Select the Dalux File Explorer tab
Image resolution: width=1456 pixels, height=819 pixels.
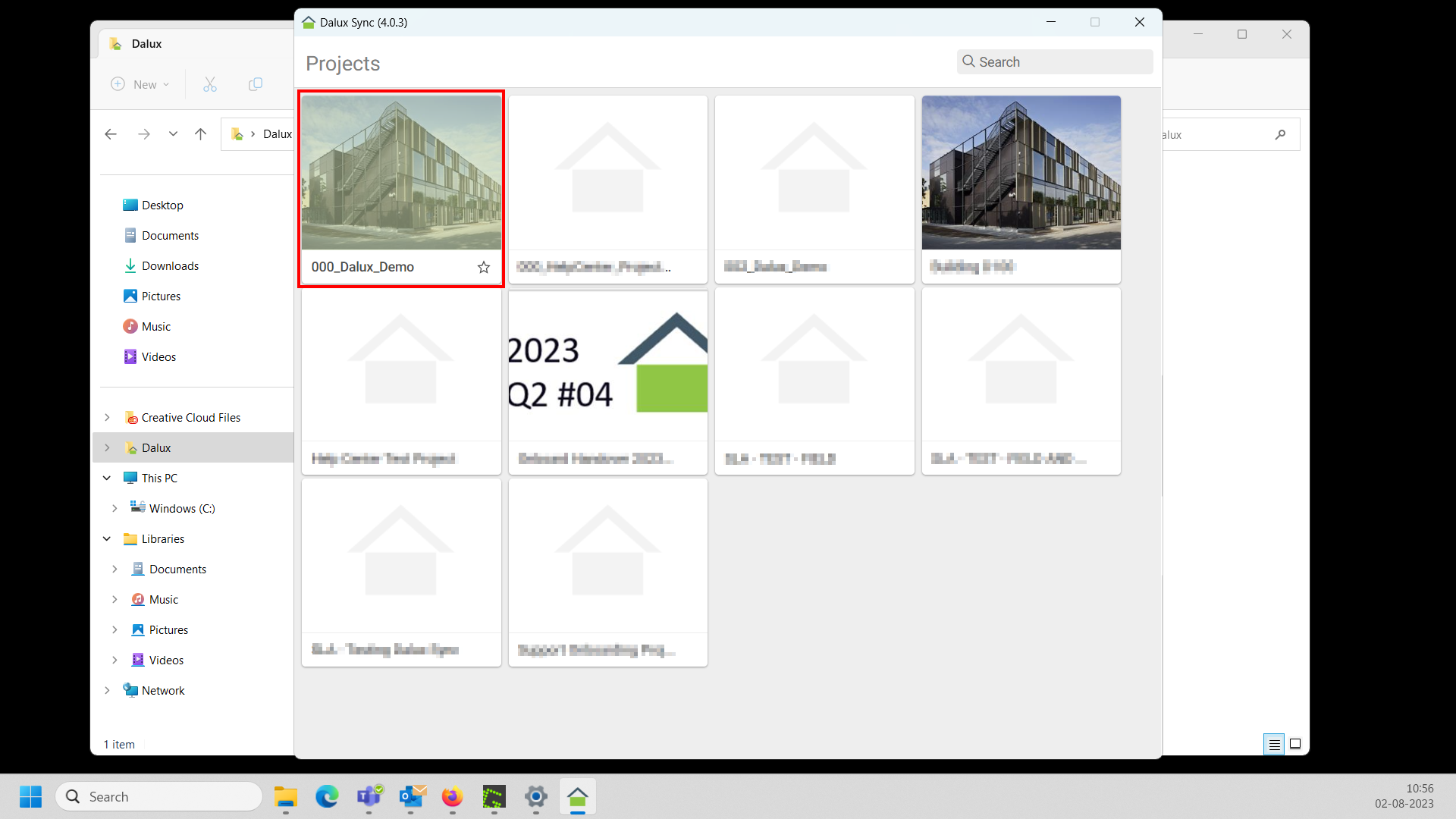click(x=146, y=44)
